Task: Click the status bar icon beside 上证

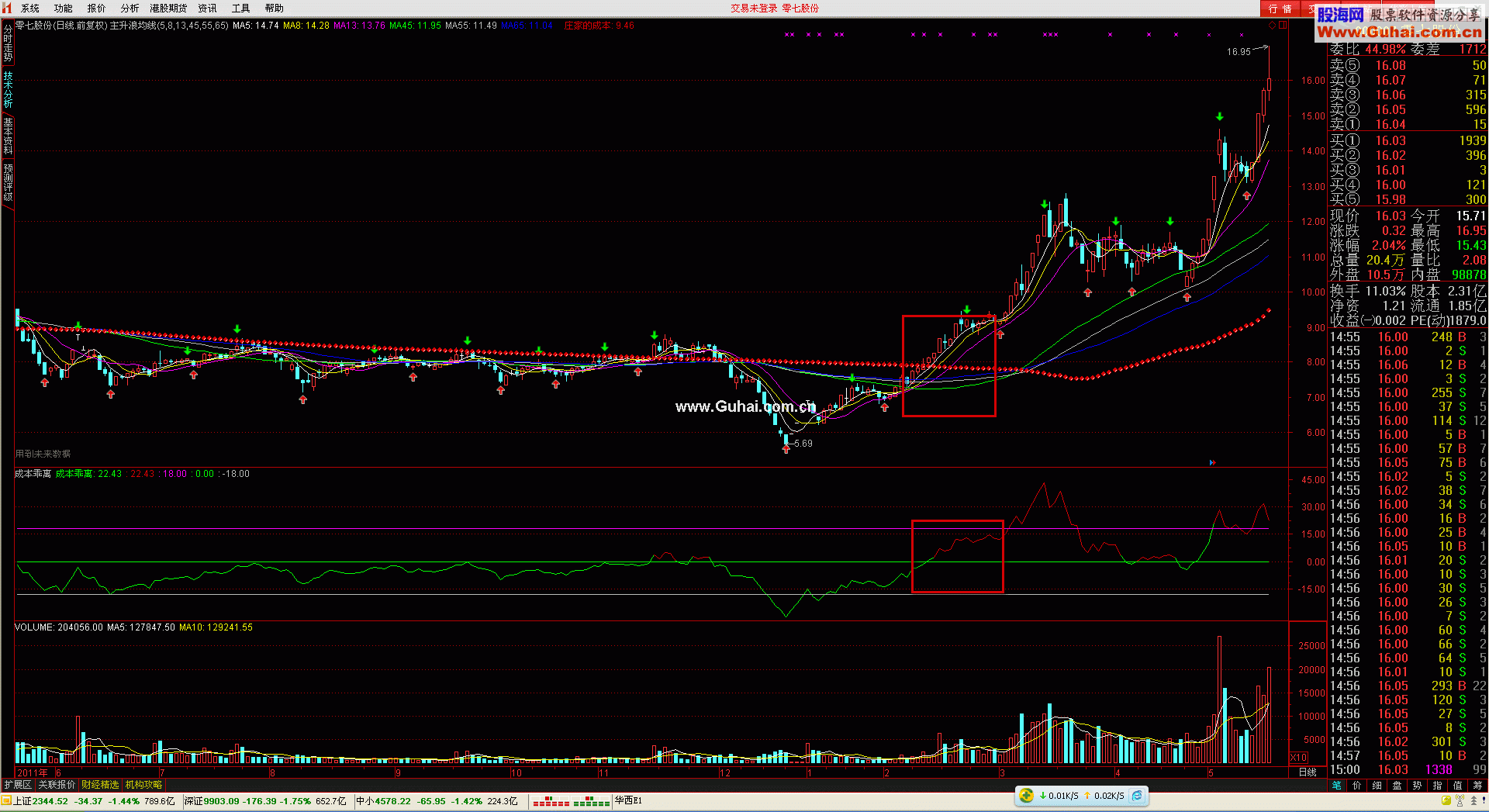Action: pyautogui.click(x=7, y=801)
